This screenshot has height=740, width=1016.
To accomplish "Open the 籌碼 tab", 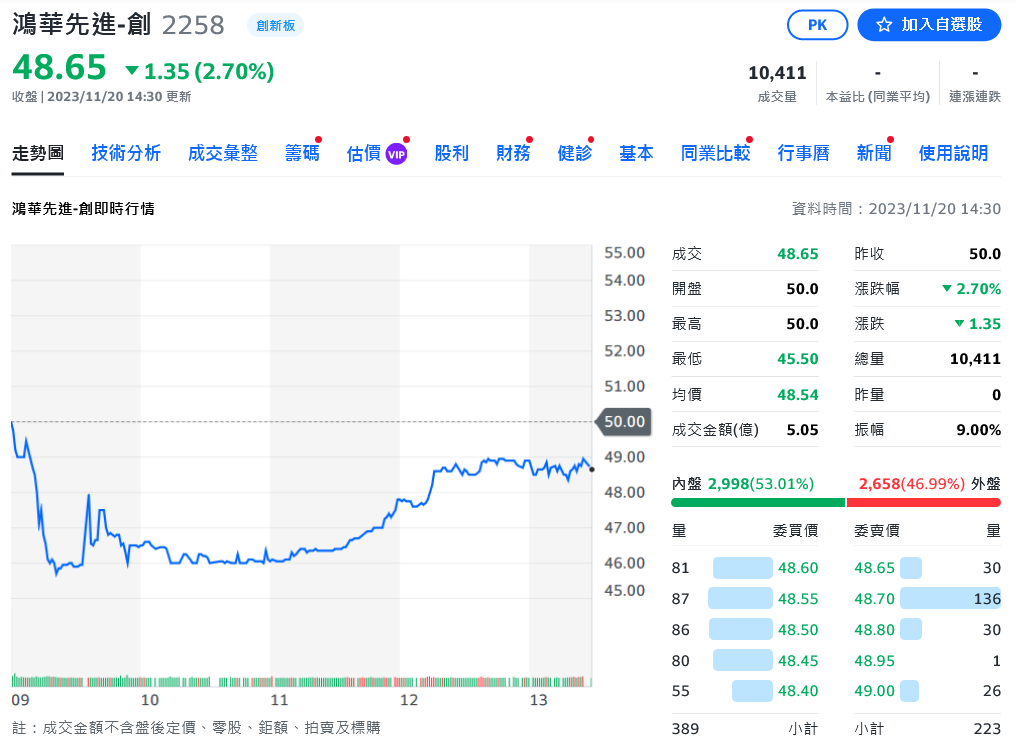I will 302,153.
